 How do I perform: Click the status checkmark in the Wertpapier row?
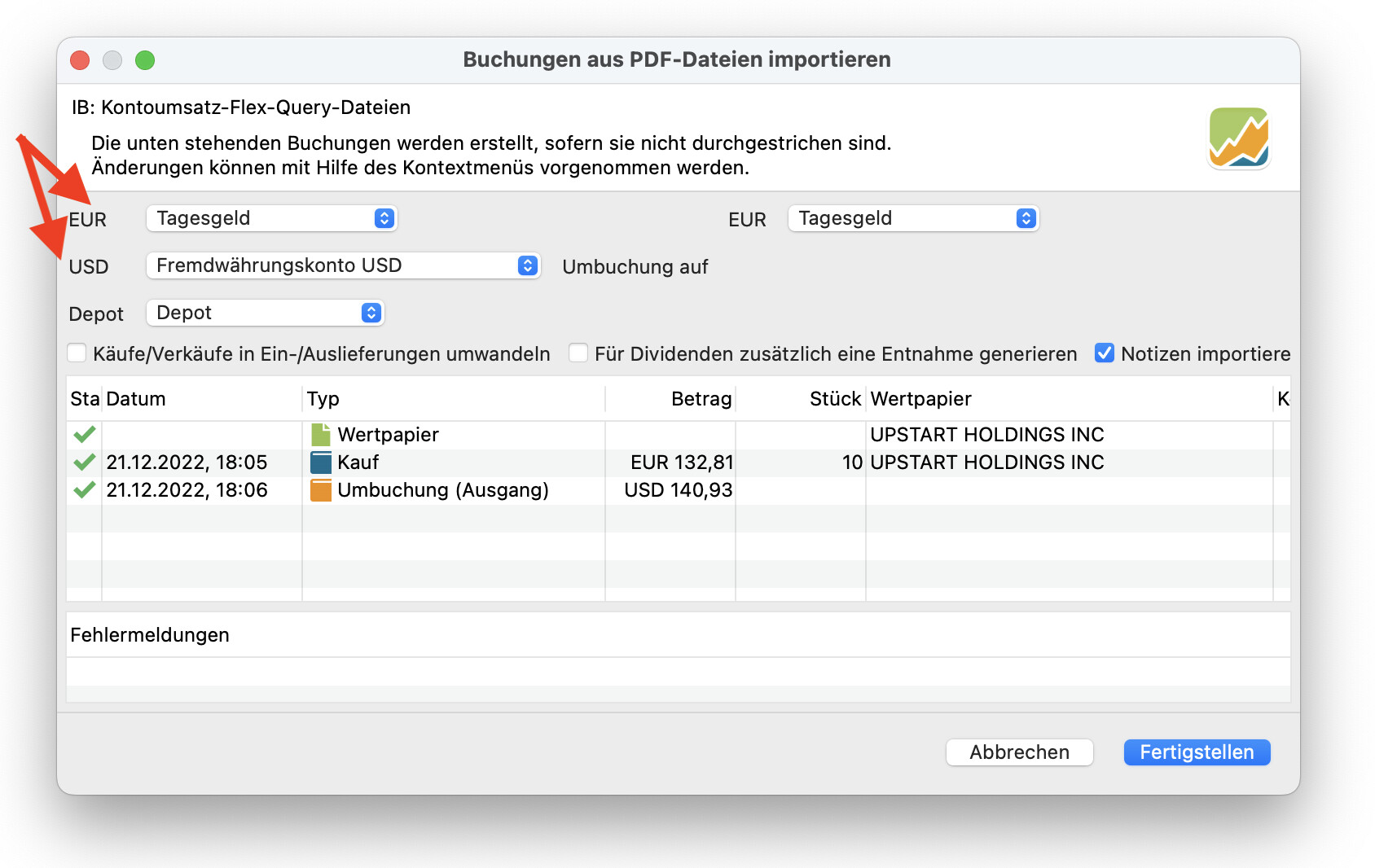84,434
